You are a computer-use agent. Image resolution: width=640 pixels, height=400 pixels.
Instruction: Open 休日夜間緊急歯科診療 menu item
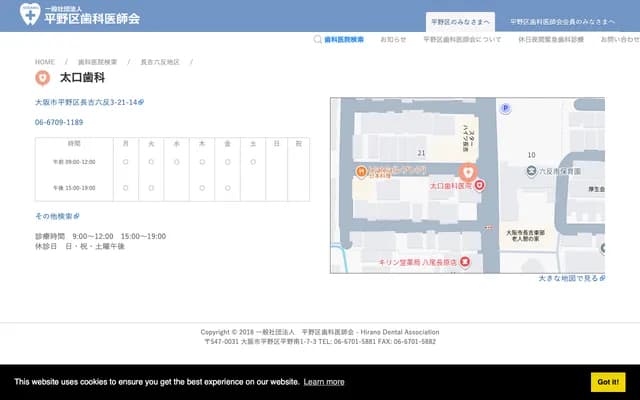[551, 40]
